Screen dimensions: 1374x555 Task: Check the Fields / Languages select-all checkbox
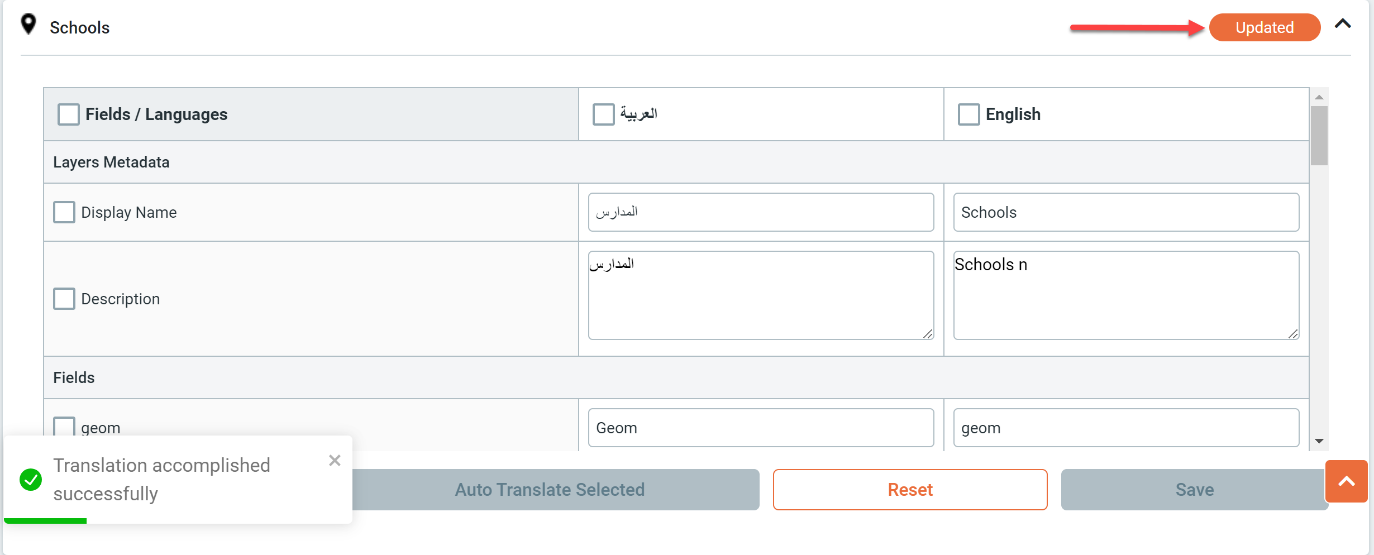click(69, 115)
